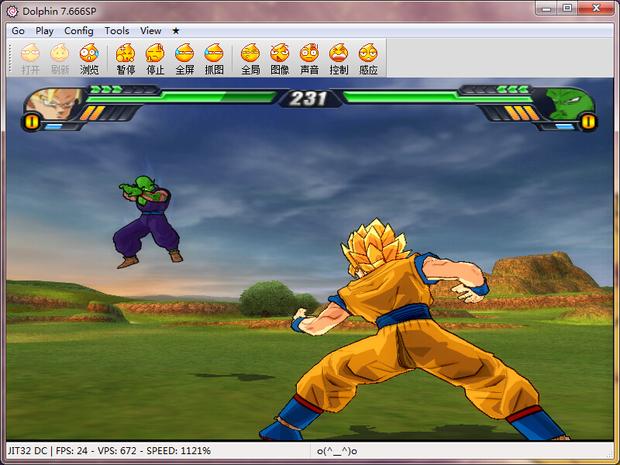Image resolution: width=620 pixels, height=465 pixels.
Task: Go fullscreen with the 全屏 icon
Action: (185, 59)
